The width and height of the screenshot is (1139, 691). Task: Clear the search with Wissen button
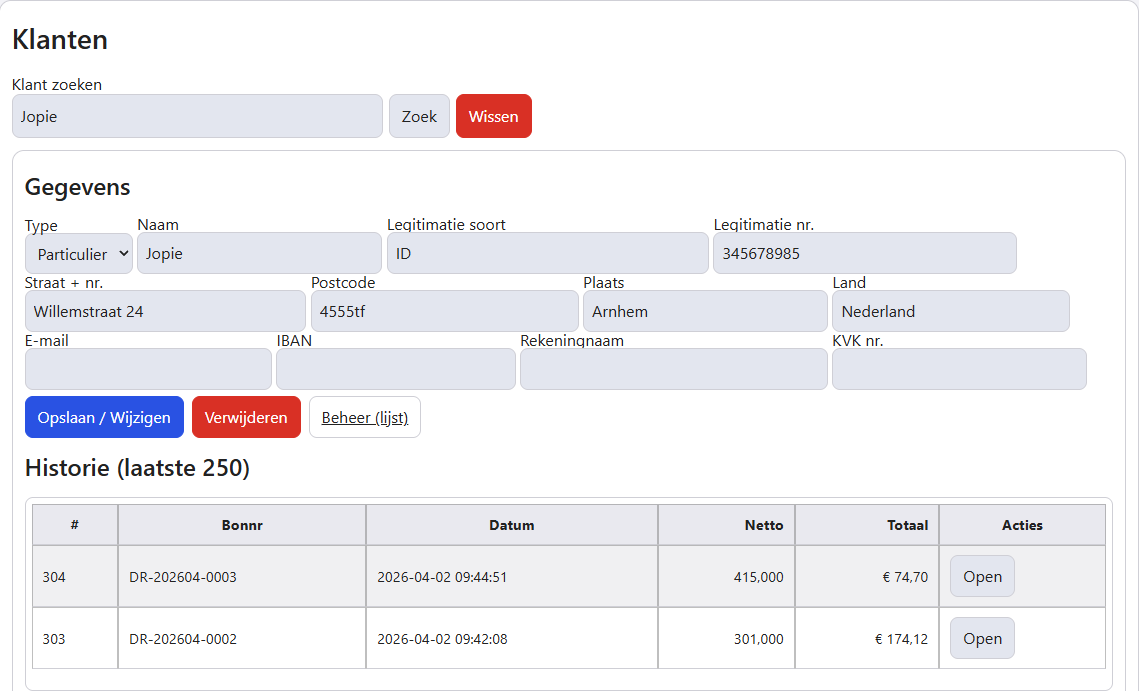coord(493,116)
